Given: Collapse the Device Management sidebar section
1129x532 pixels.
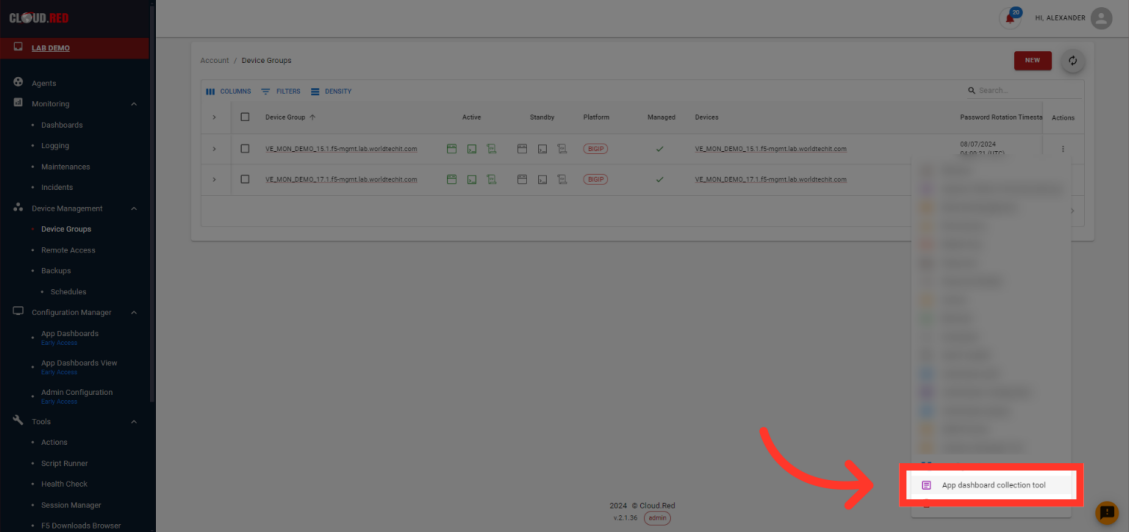Looking at the screenshot, I should [134, 209].
